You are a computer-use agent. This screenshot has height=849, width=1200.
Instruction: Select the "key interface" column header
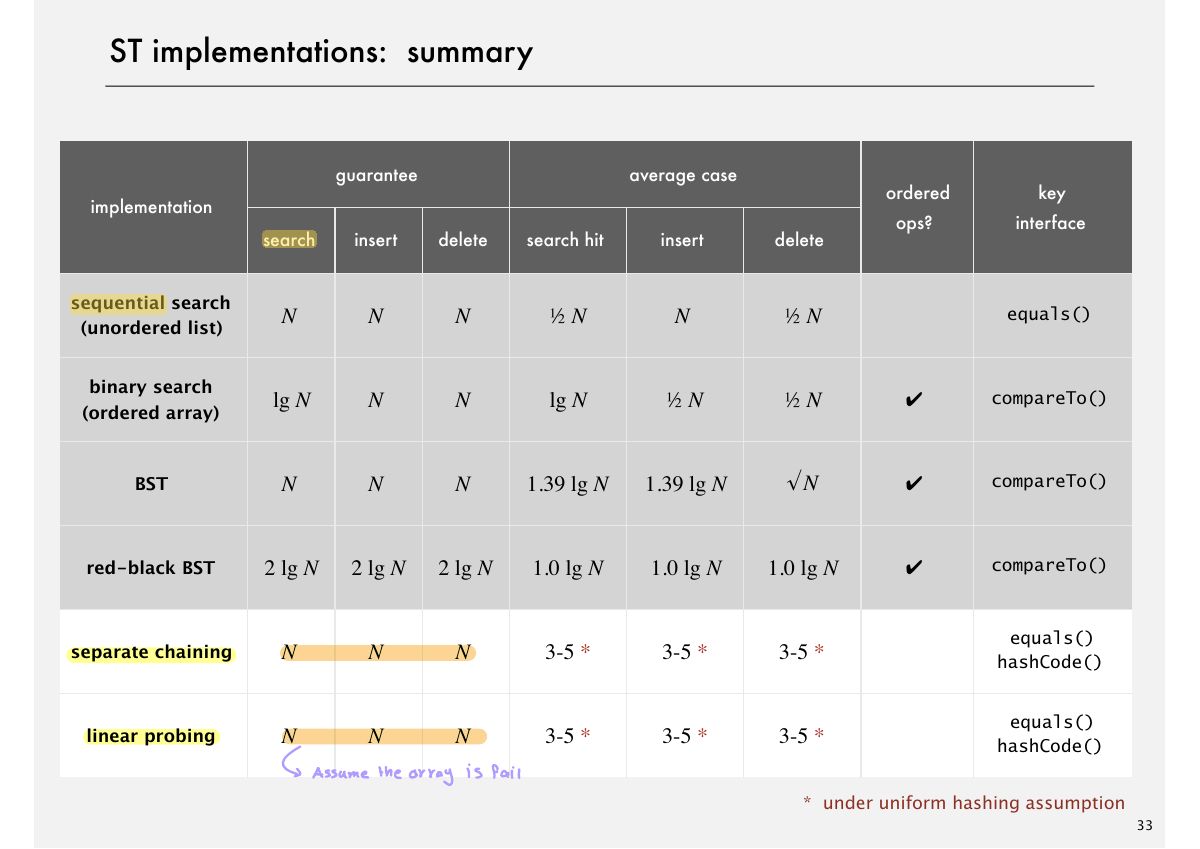(1051, 207)
